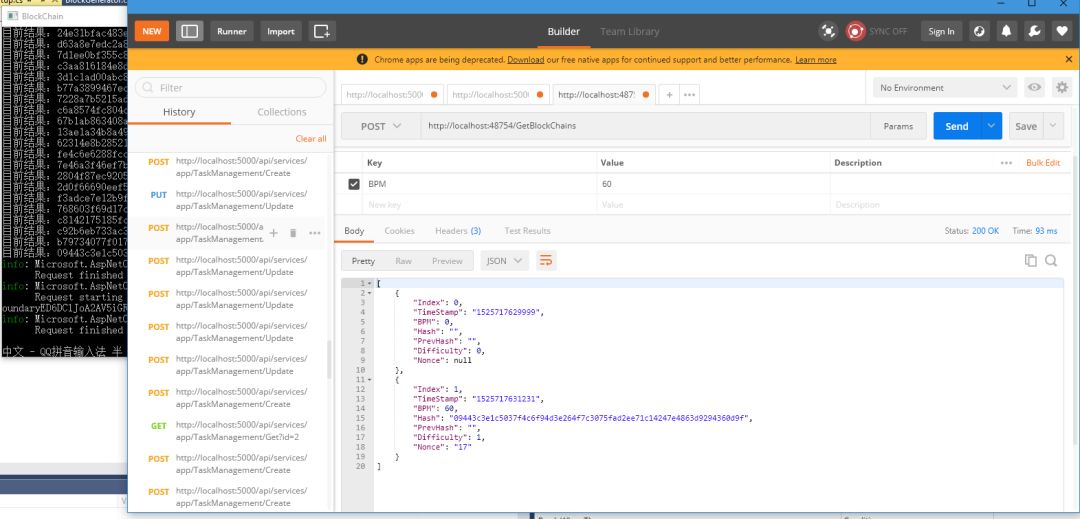Expand the No Environment dropdown
Screen dimensions: 1080x519
click(944, 87)
